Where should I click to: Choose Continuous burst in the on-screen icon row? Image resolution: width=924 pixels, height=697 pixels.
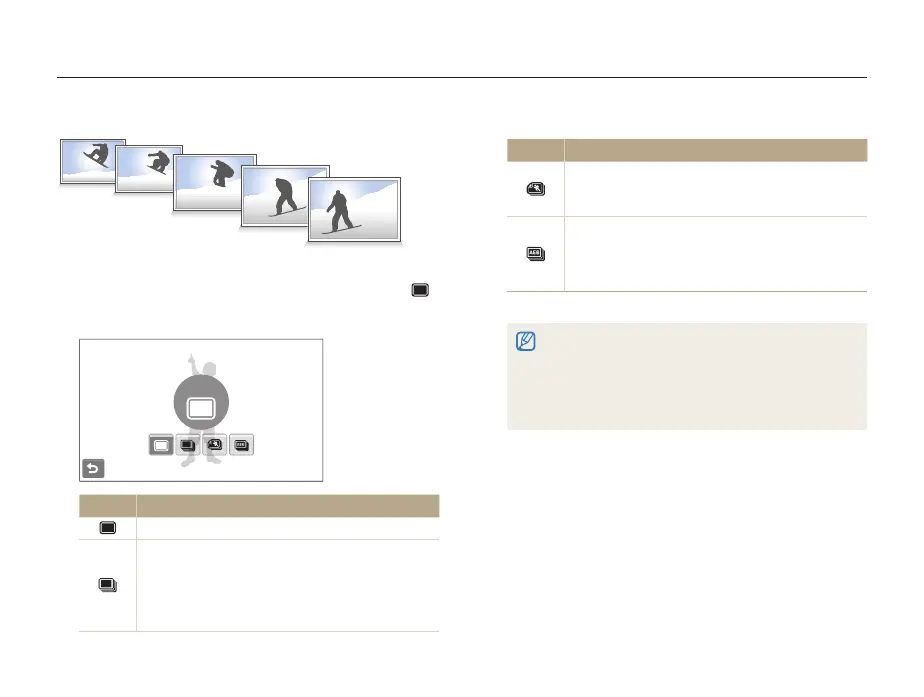(188, 445)
